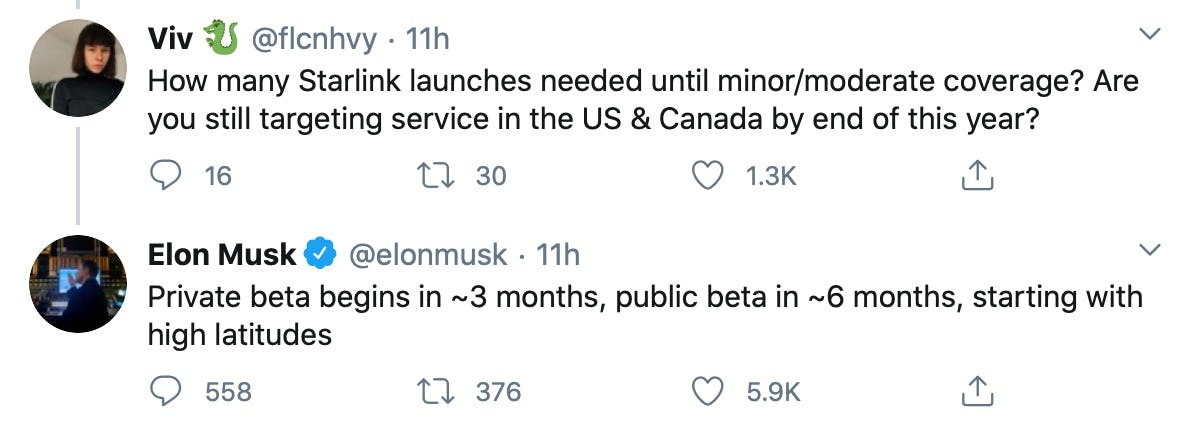
Task: Click the @elonmusk handle
Action: (x=427, y=255)
